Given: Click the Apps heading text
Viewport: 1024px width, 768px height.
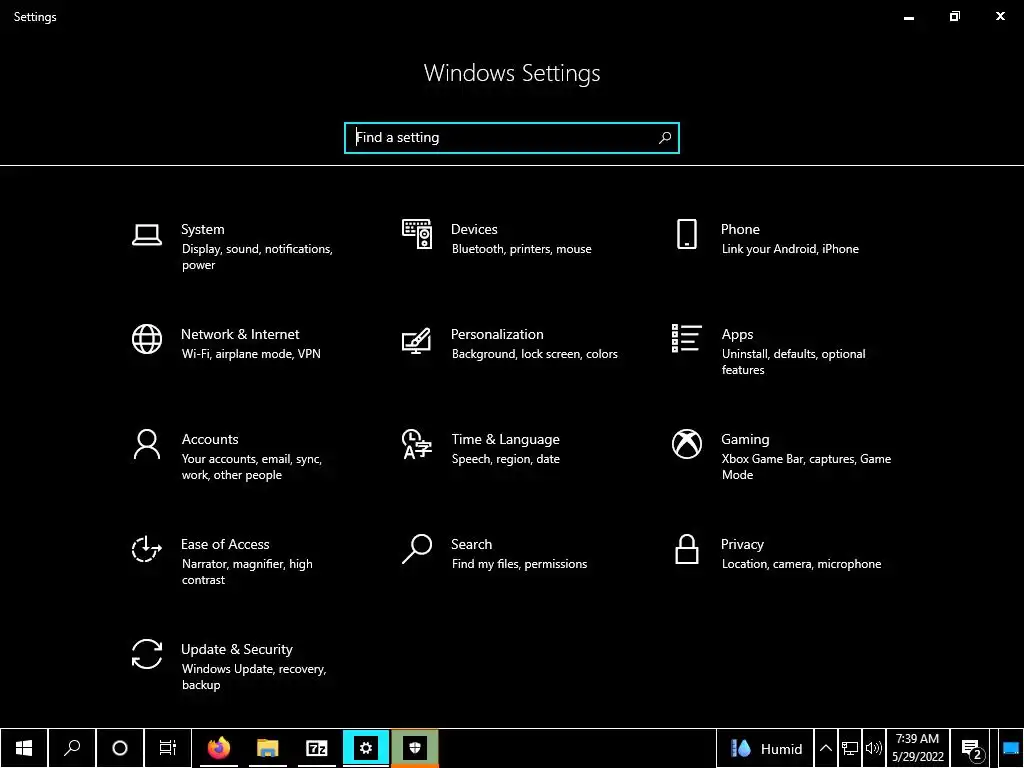Looking at the screenshot, I should coord(737,335).
